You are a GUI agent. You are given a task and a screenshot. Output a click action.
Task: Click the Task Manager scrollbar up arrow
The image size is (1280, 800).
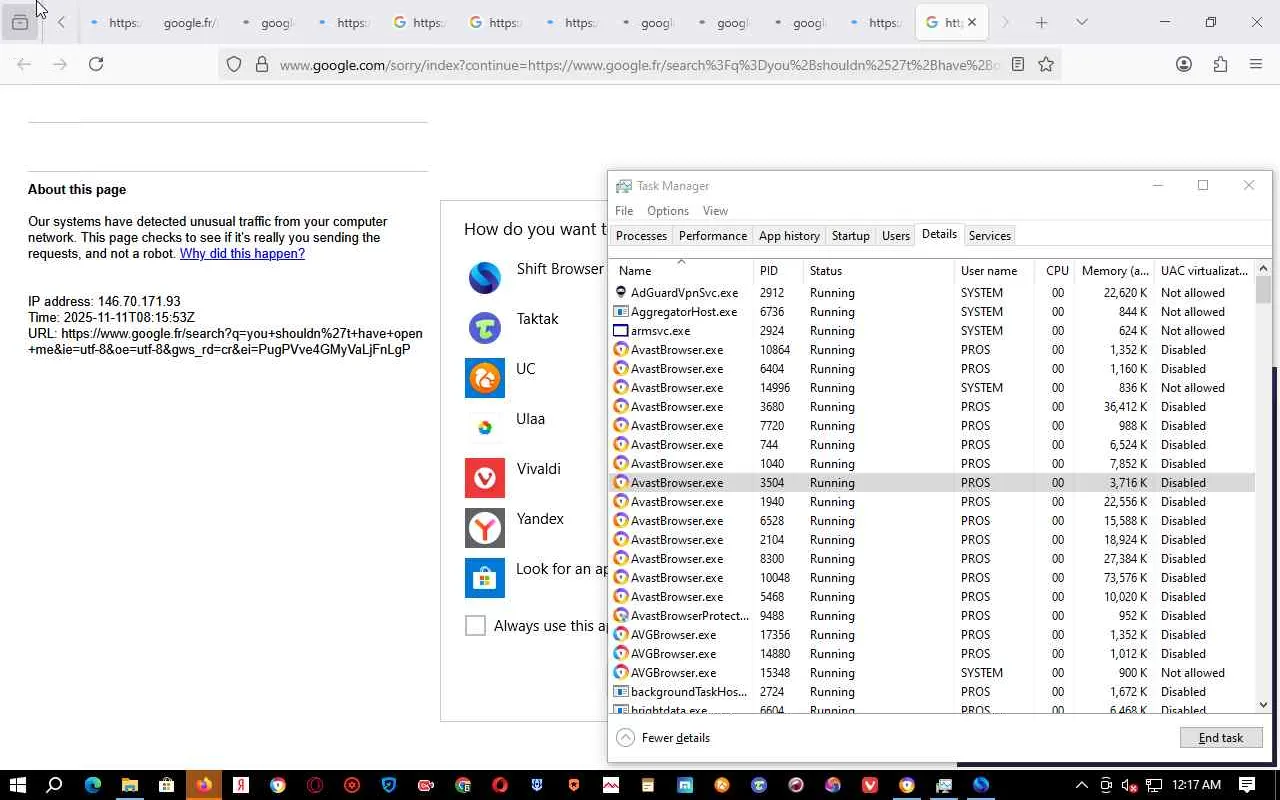pyautogui.click(x=1263, y=269)
